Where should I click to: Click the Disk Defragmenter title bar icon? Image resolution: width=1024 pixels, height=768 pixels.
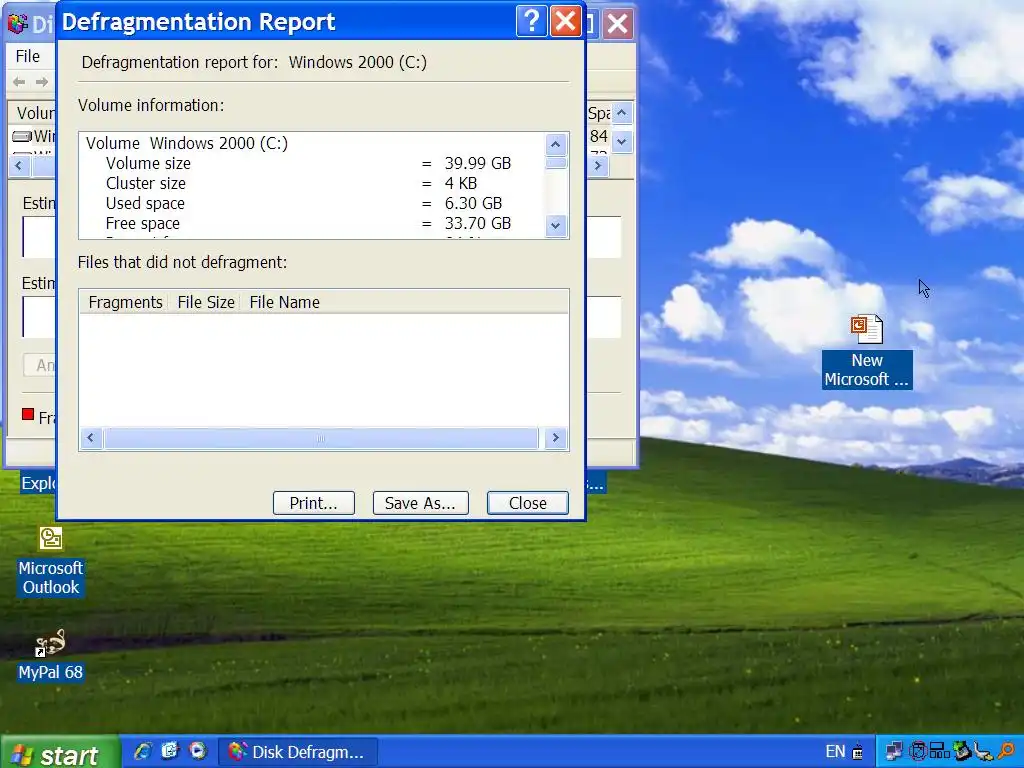(x=18, y=24)
